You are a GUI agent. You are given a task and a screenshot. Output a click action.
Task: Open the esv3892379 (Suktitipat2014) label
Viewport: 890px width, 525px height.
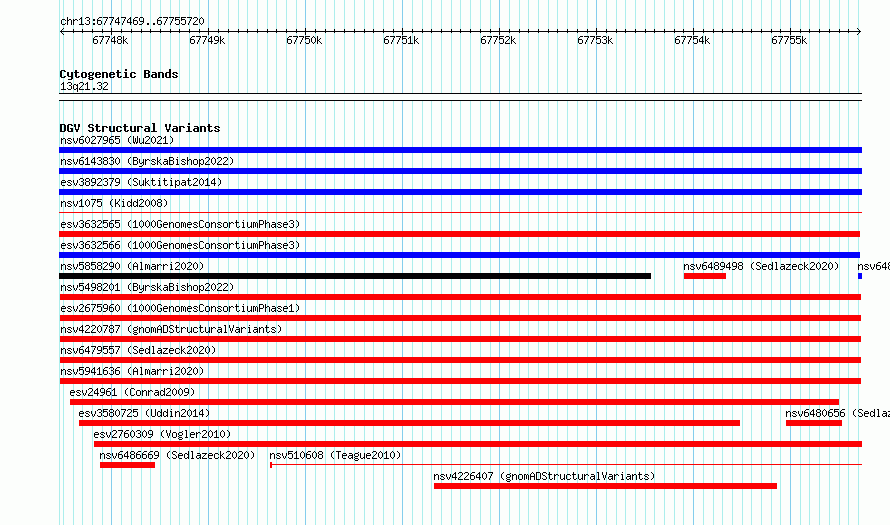click(x=141, y=182)
